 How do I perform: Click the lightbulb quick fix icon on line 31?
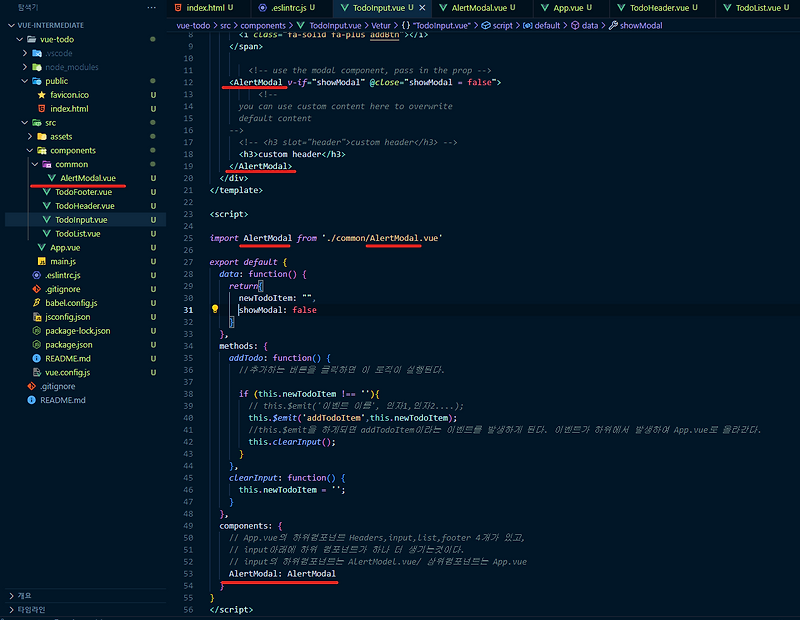[215, 310]
